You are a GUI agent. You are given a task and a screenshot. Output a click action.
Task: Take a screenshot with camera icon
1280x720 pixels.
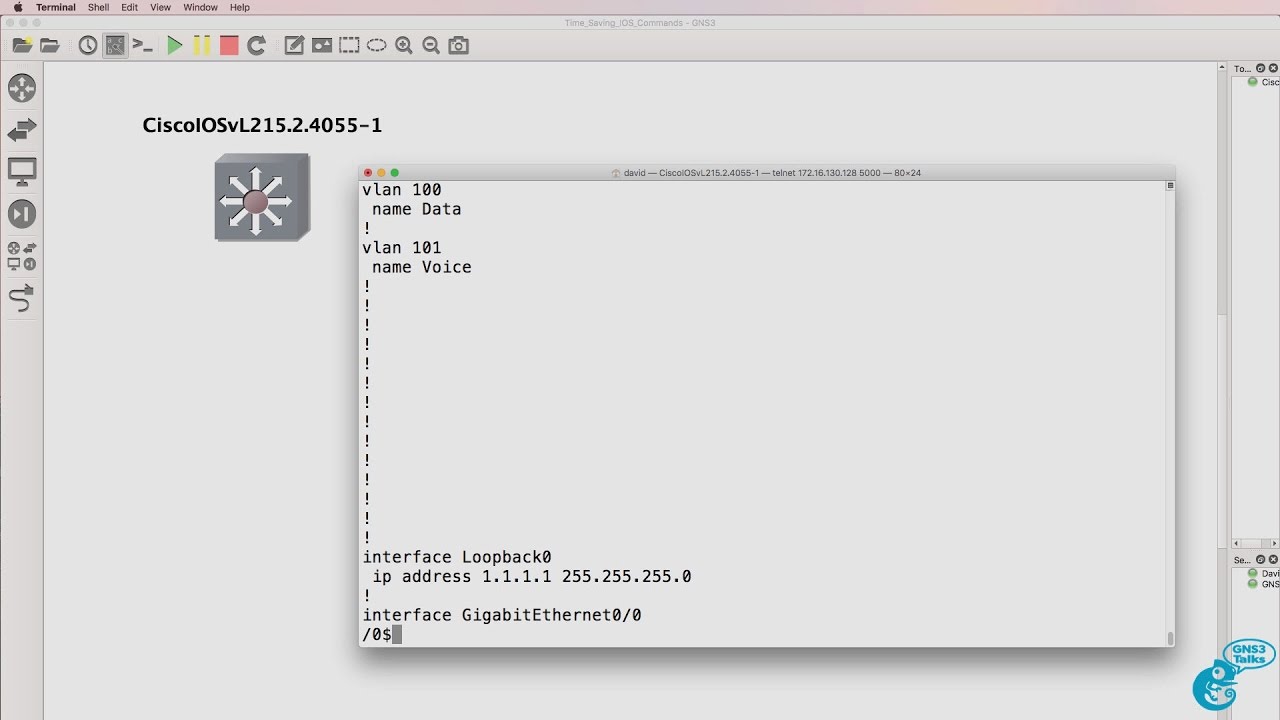point(458,45)
